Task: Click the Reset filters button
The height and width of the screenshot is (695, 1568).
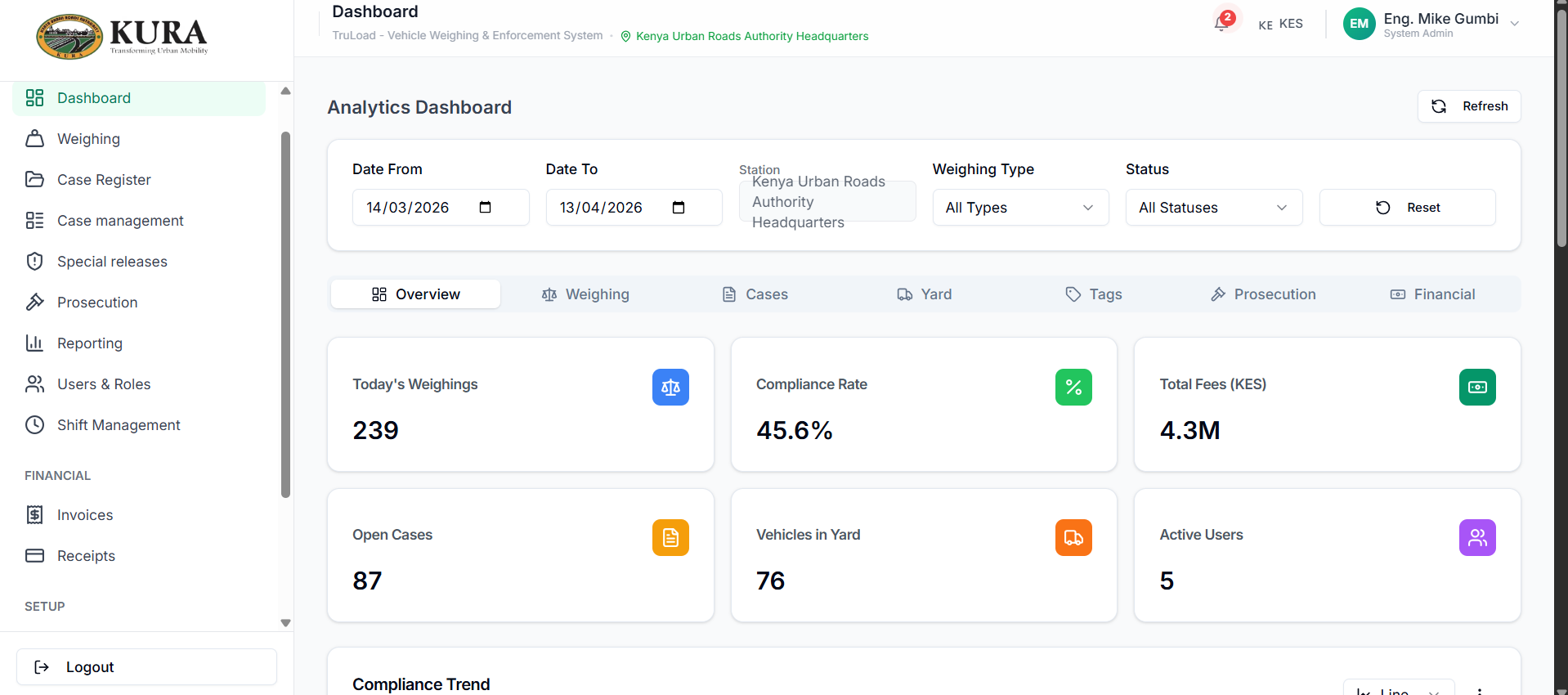Action: [1407, 208]
